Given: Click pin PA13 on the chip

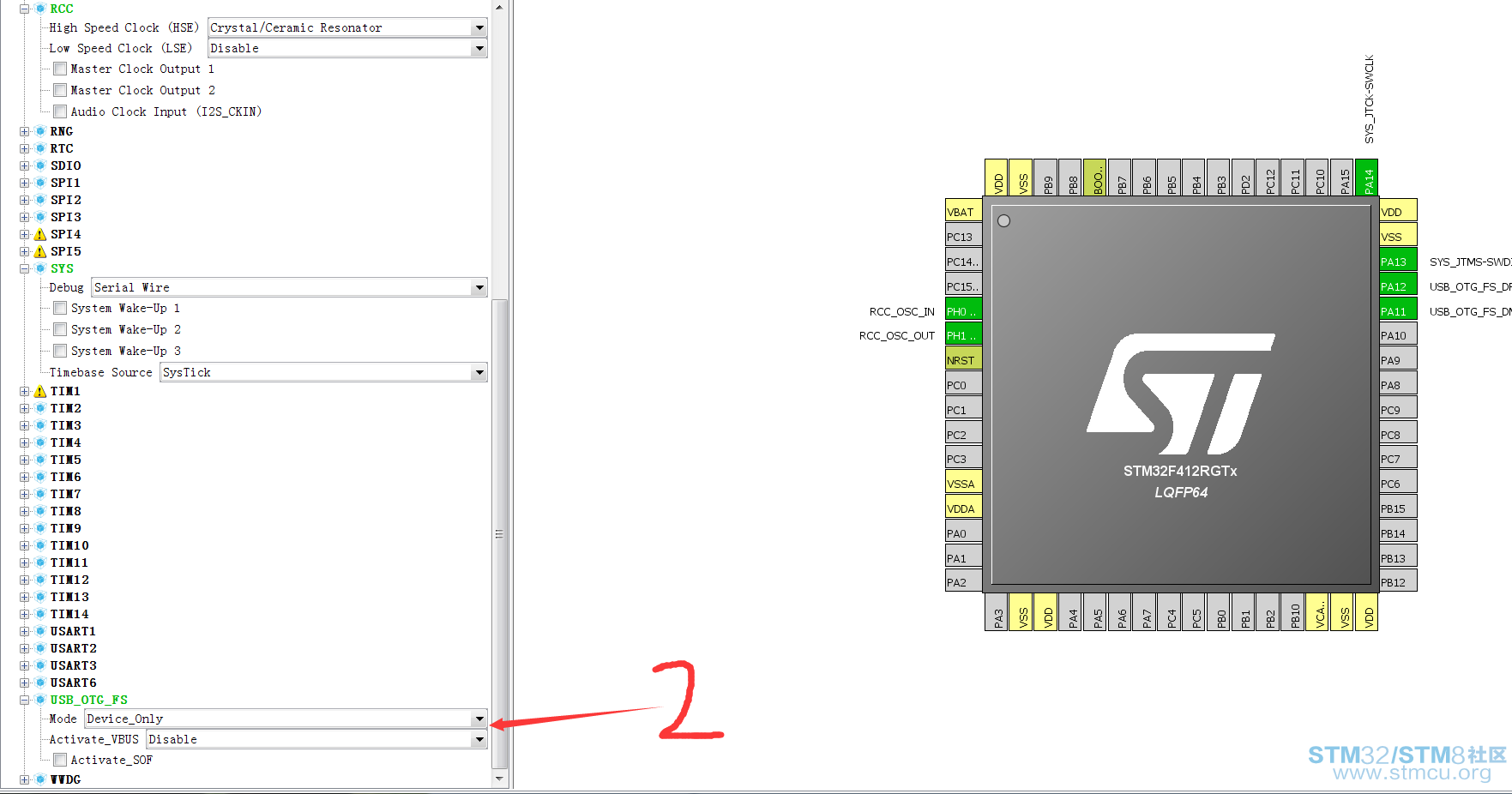Looking at the screenshot, I should (1398, 261).
